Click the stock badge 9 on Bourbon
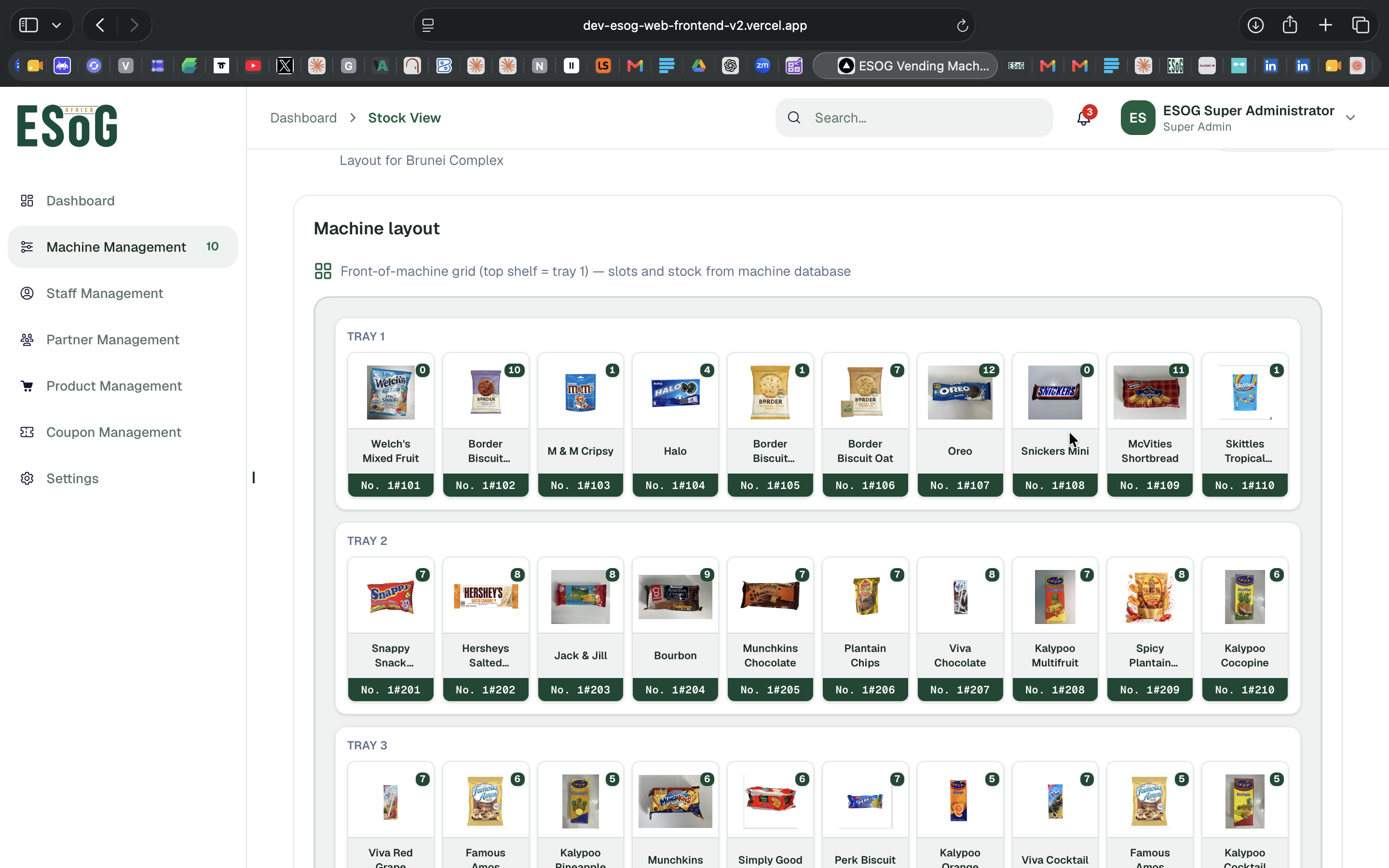The image size is (1389, 868). 707,575
